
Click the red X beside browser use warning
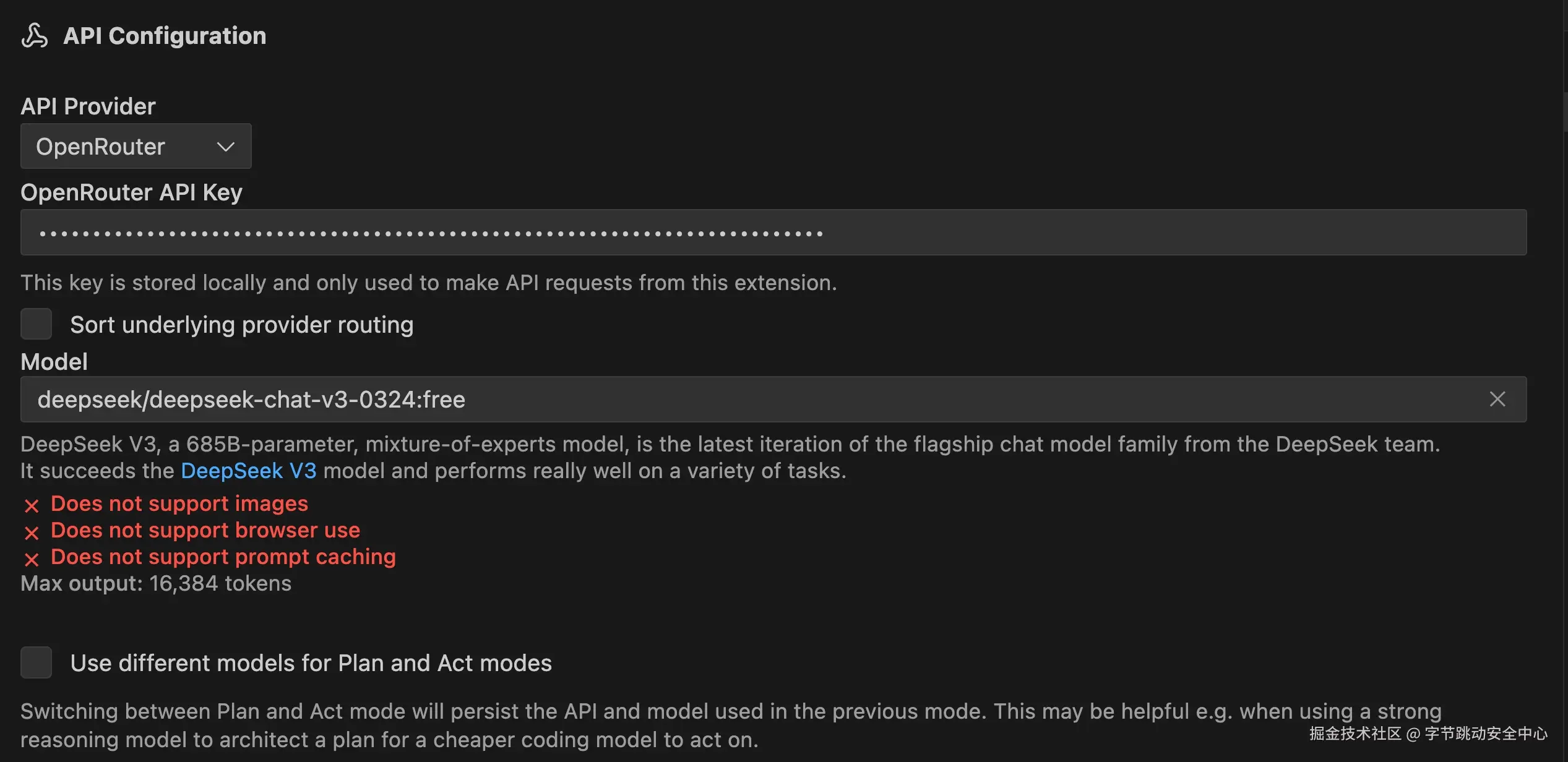tap(32, 533)
